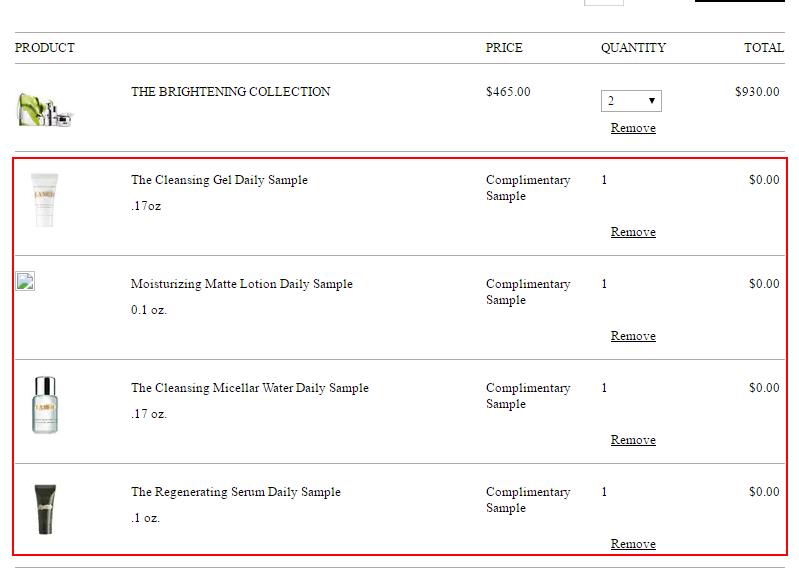799x571 pixels.
Task: Remove the Regenerating Serum Daily Sample
Action: pos(633,543)
